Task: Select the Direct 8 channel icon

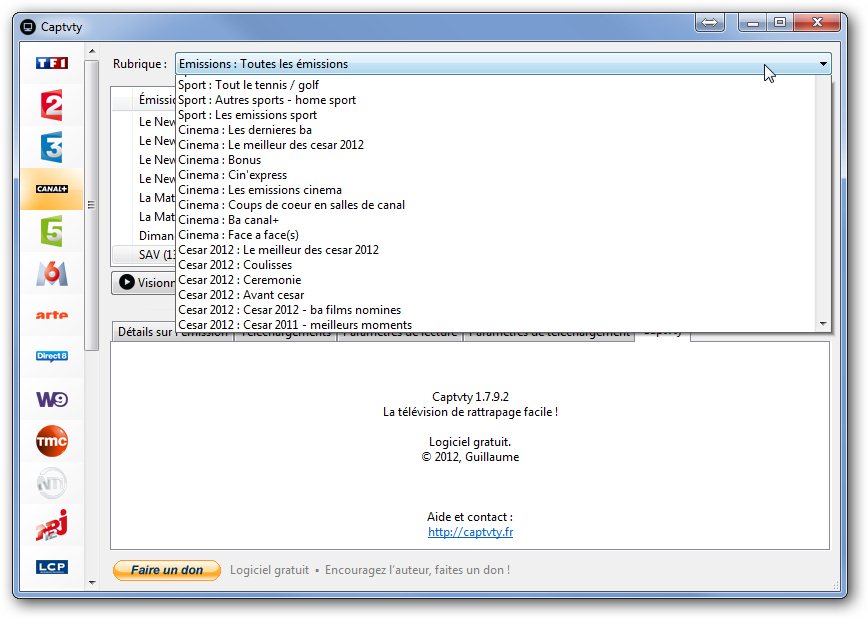Action: 51,357
